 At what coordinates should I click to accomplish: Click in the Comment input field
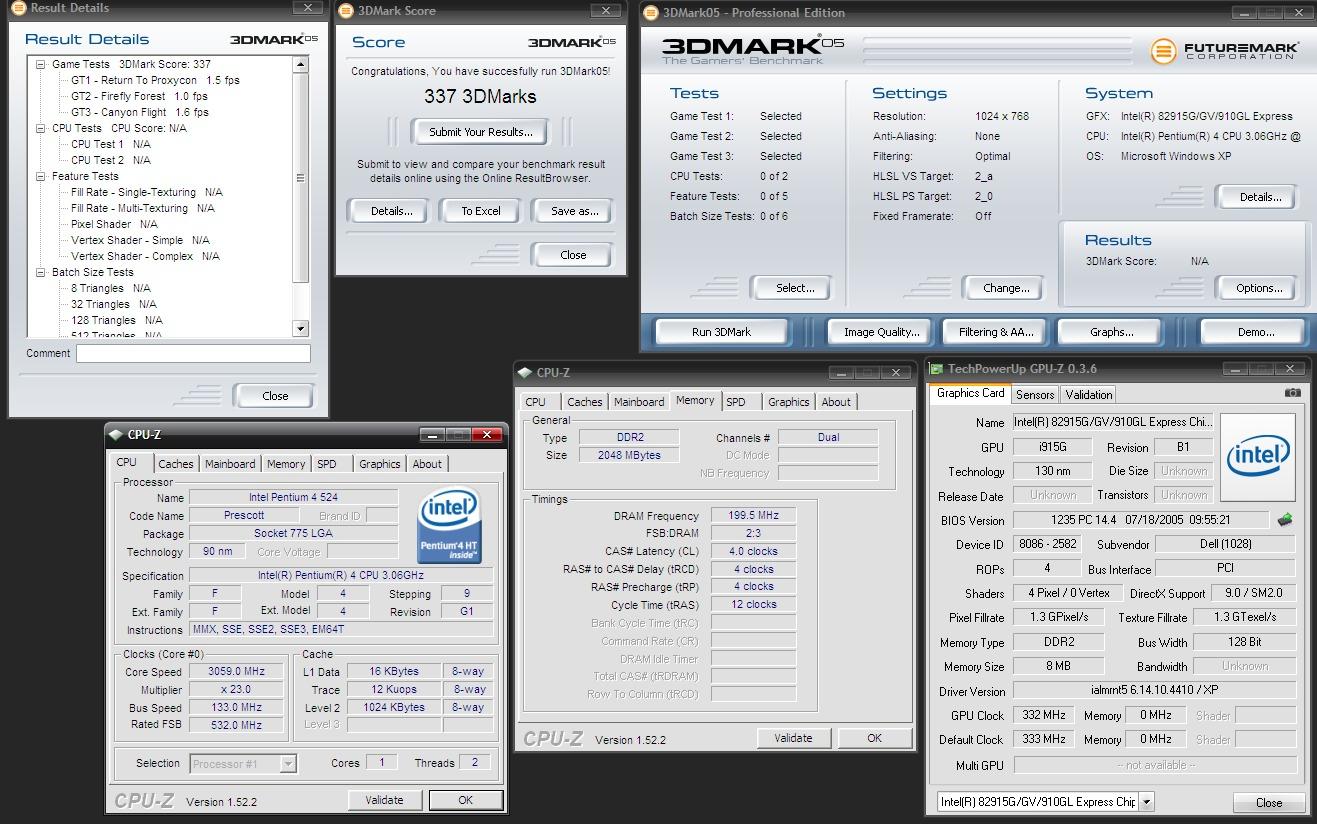point(193,353)
